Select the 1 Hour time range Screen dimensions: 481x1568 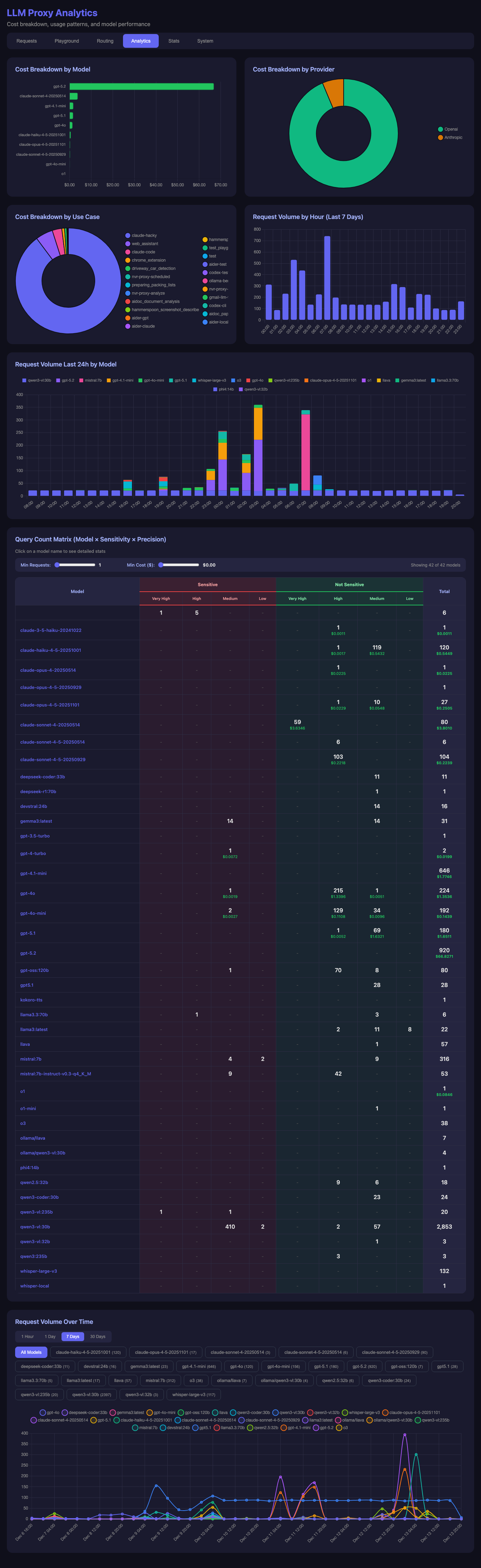point(27,1337)
